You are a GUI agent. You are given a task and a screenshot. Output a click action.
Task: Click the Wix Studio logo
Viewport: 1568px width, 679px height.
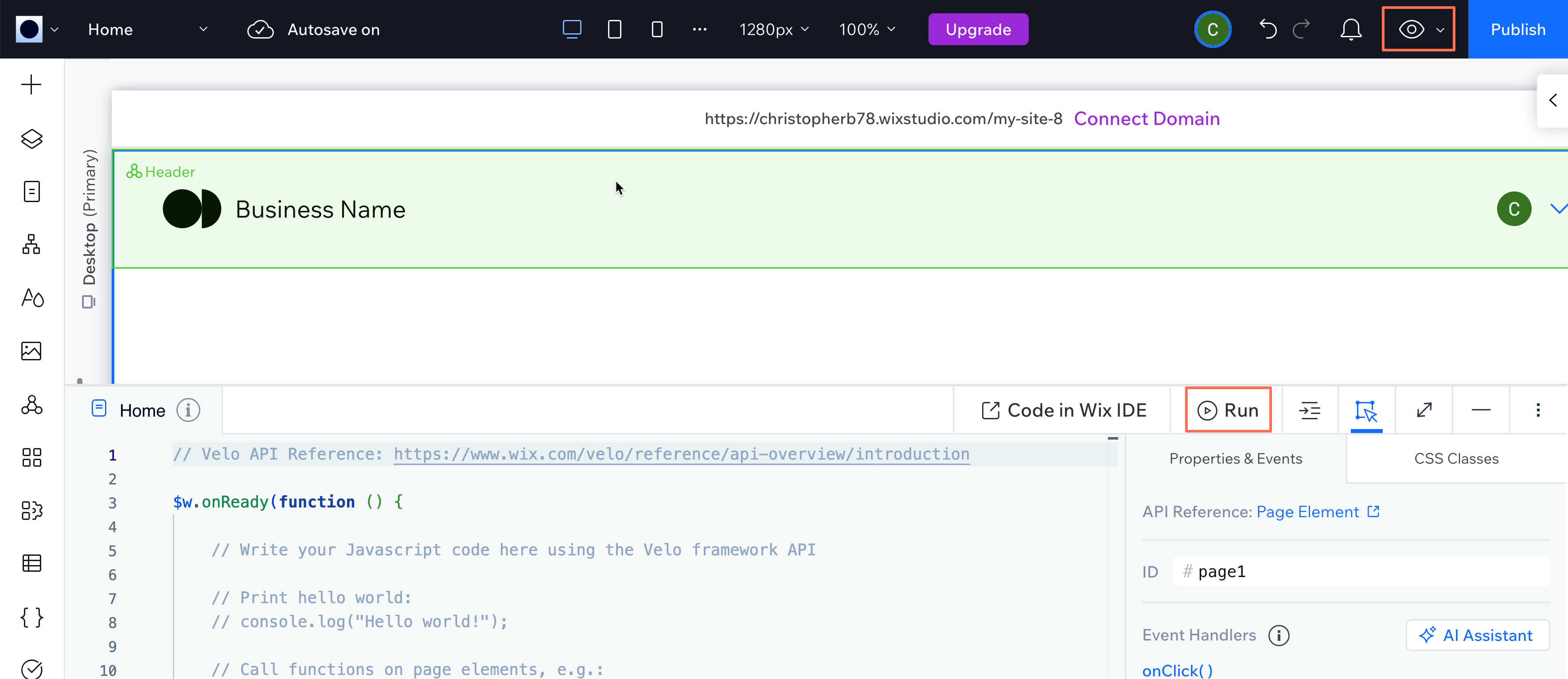tap(29, 29)
